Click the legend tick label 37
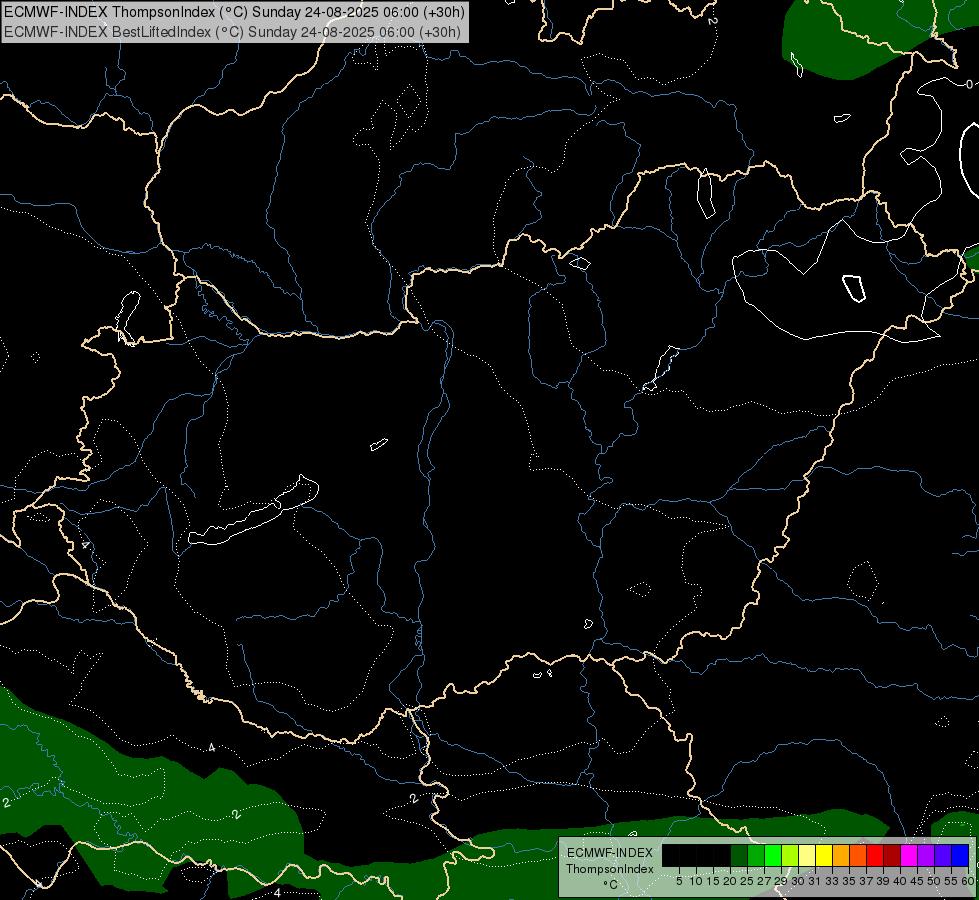Image resolution: width=979 pixels, height=900 pixels. 866,881
